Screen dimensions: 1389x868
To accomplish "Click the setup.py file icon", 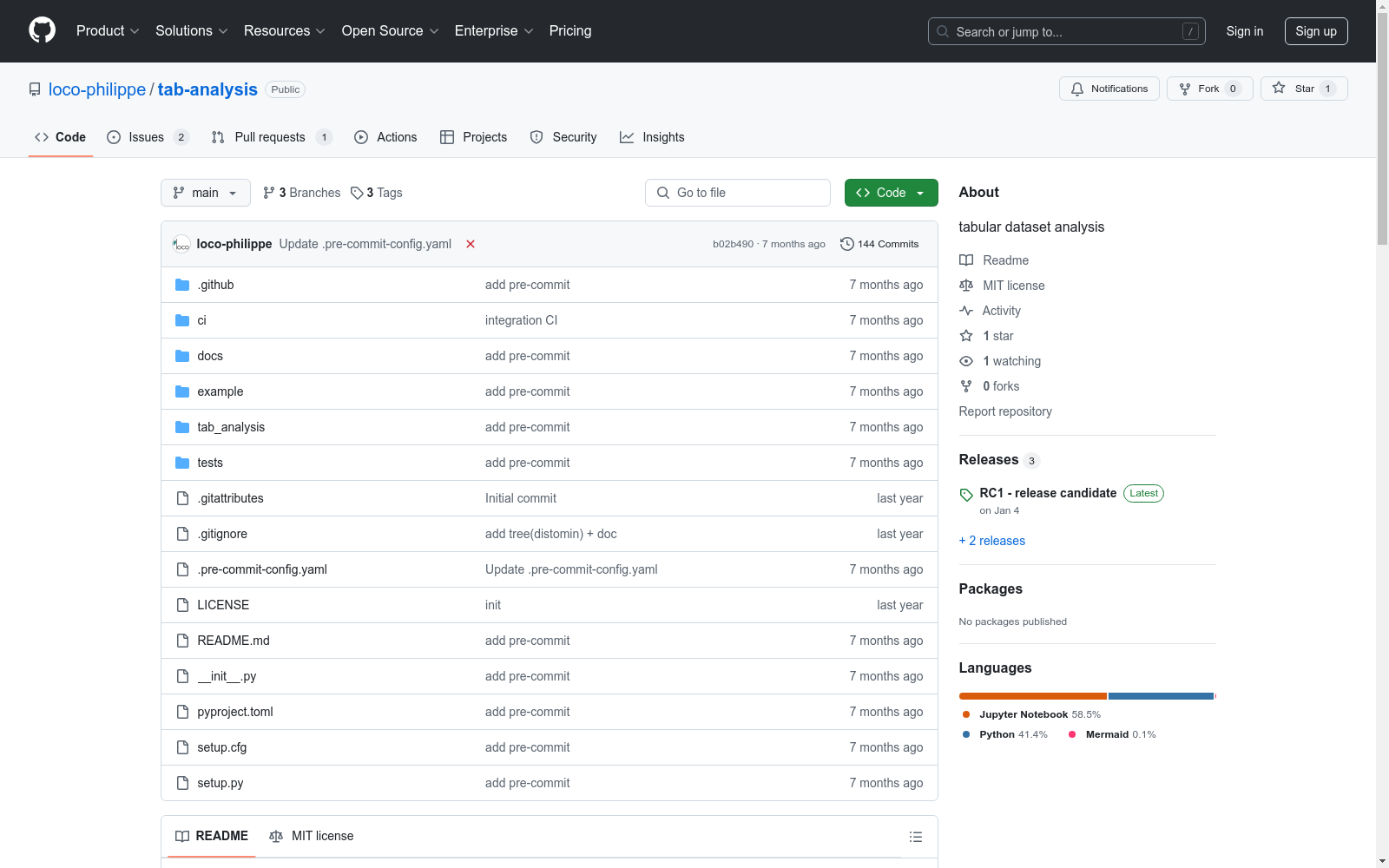I will pos(182,783).
